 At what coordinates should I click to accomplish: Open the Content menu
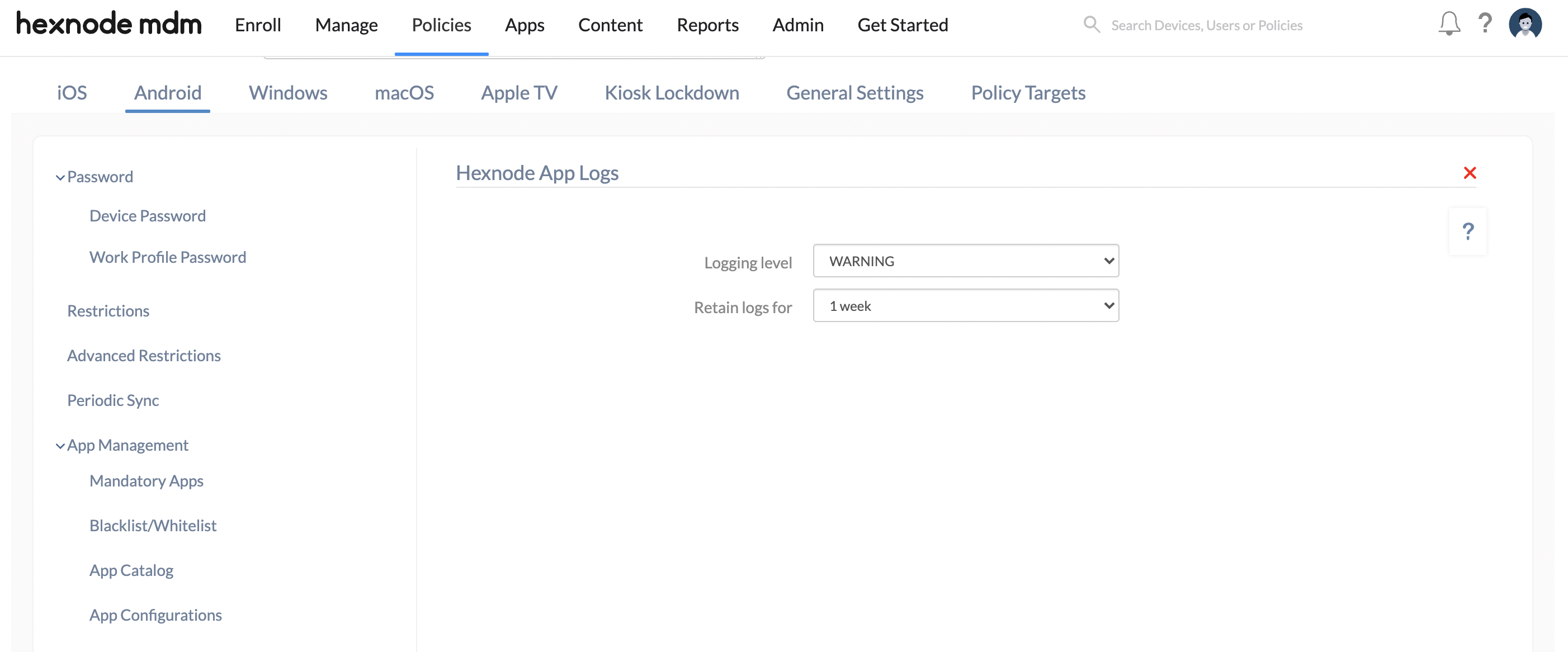610,25
